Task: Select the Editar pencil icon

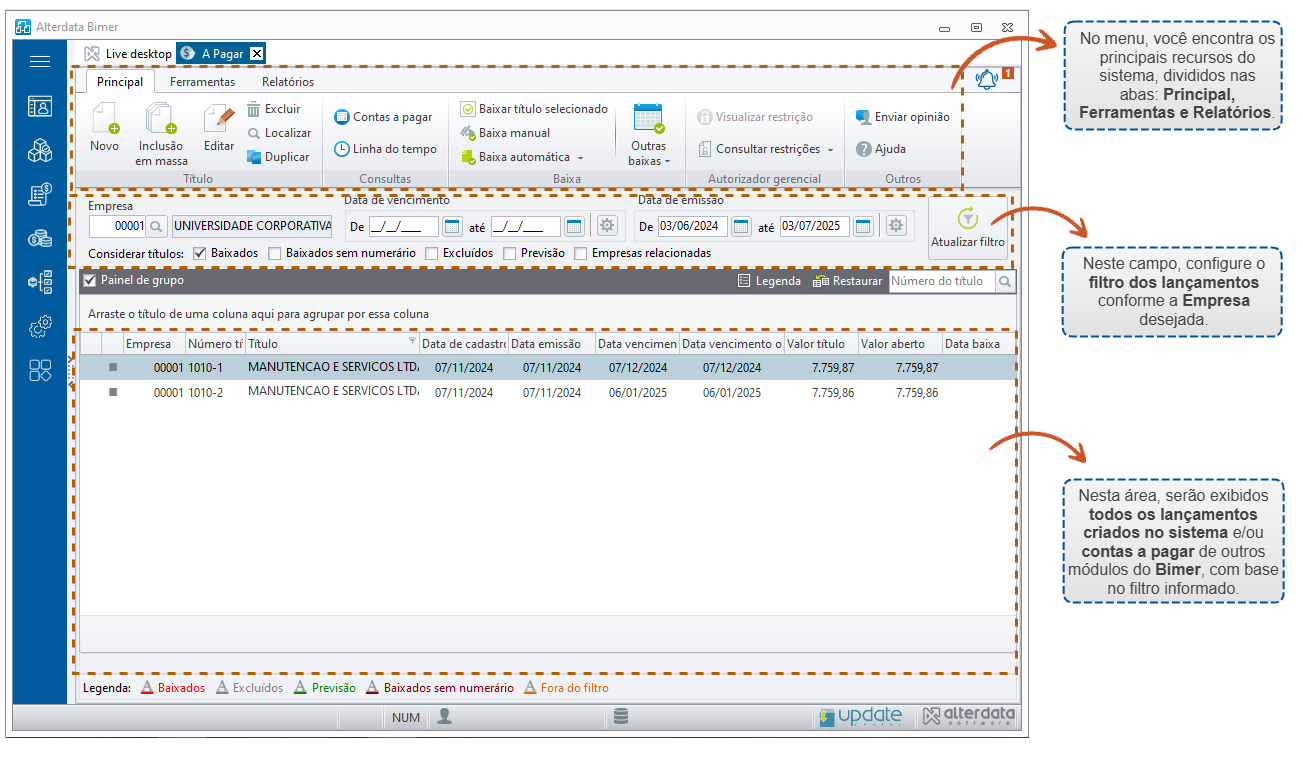Action: pyautogui.click(x=219, y=119)
